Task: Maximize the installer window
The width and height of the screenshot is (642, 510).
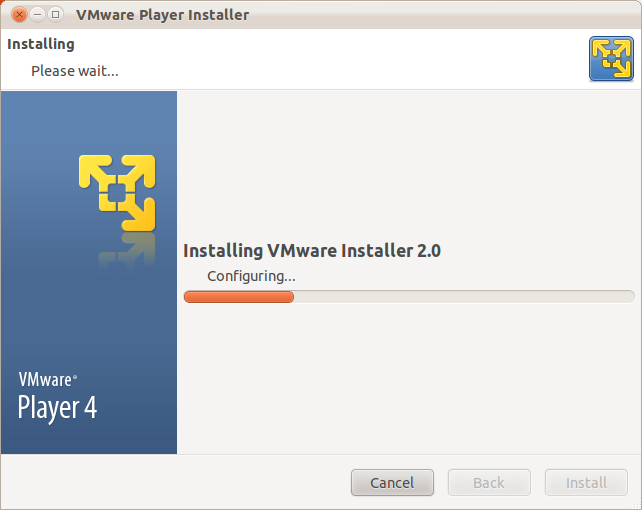Action: point(55,15)
